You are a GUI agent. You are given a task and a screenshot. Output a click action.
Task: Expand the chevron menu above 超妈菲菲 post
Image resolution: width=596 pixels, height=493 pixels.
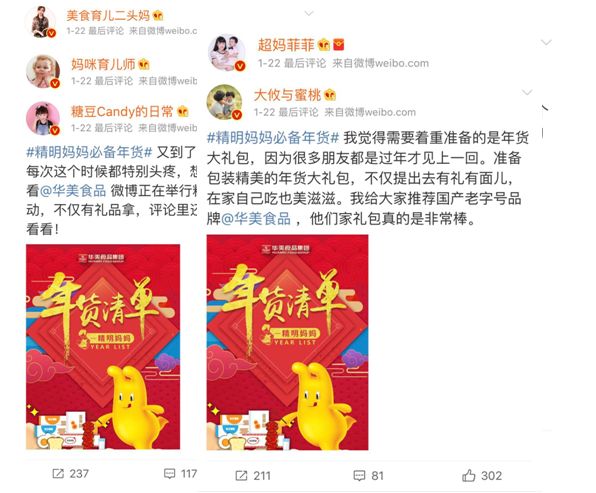coord(309,13)
